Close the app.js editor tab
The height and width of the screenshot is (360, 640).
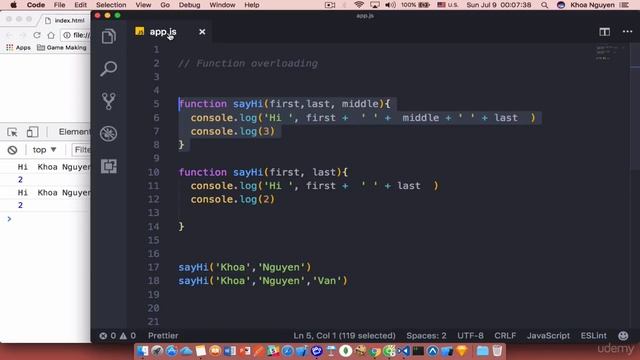(x=202, y=32)
